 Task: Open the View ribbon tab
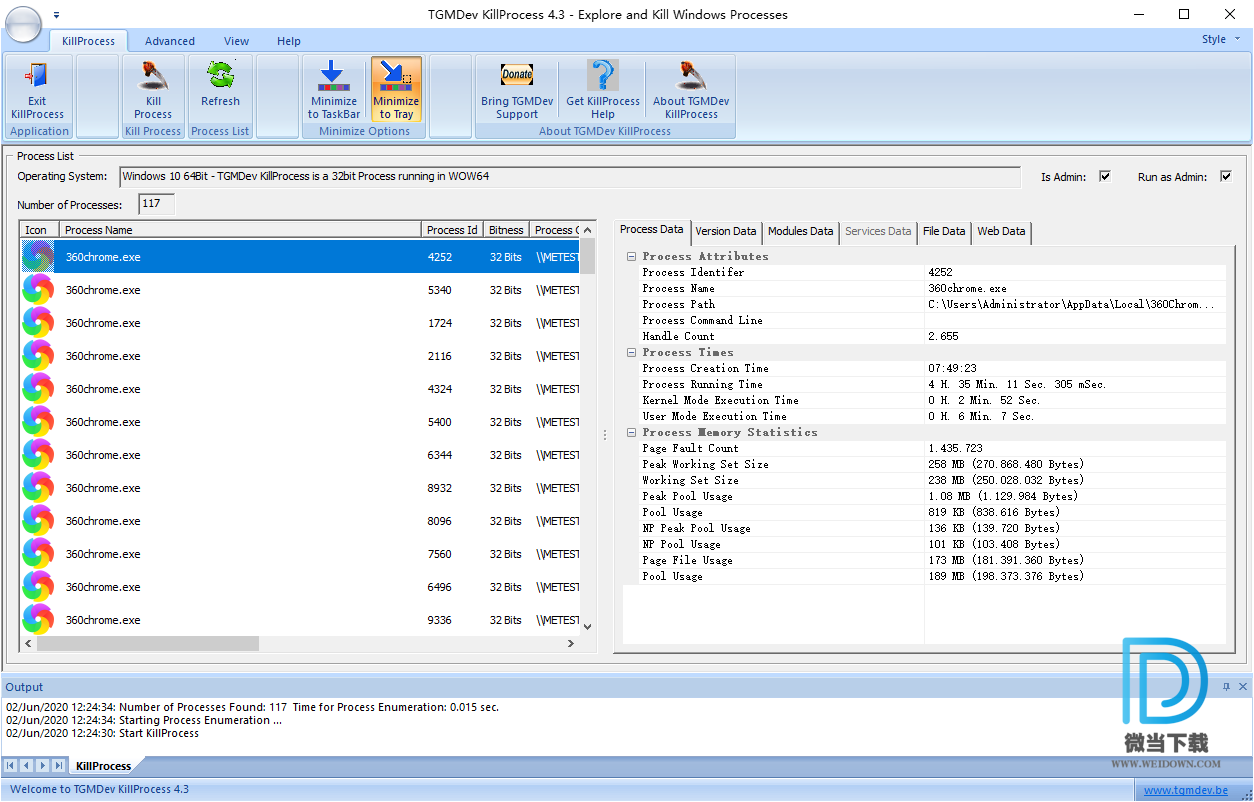pyautogui.click(x=237, y=41)
